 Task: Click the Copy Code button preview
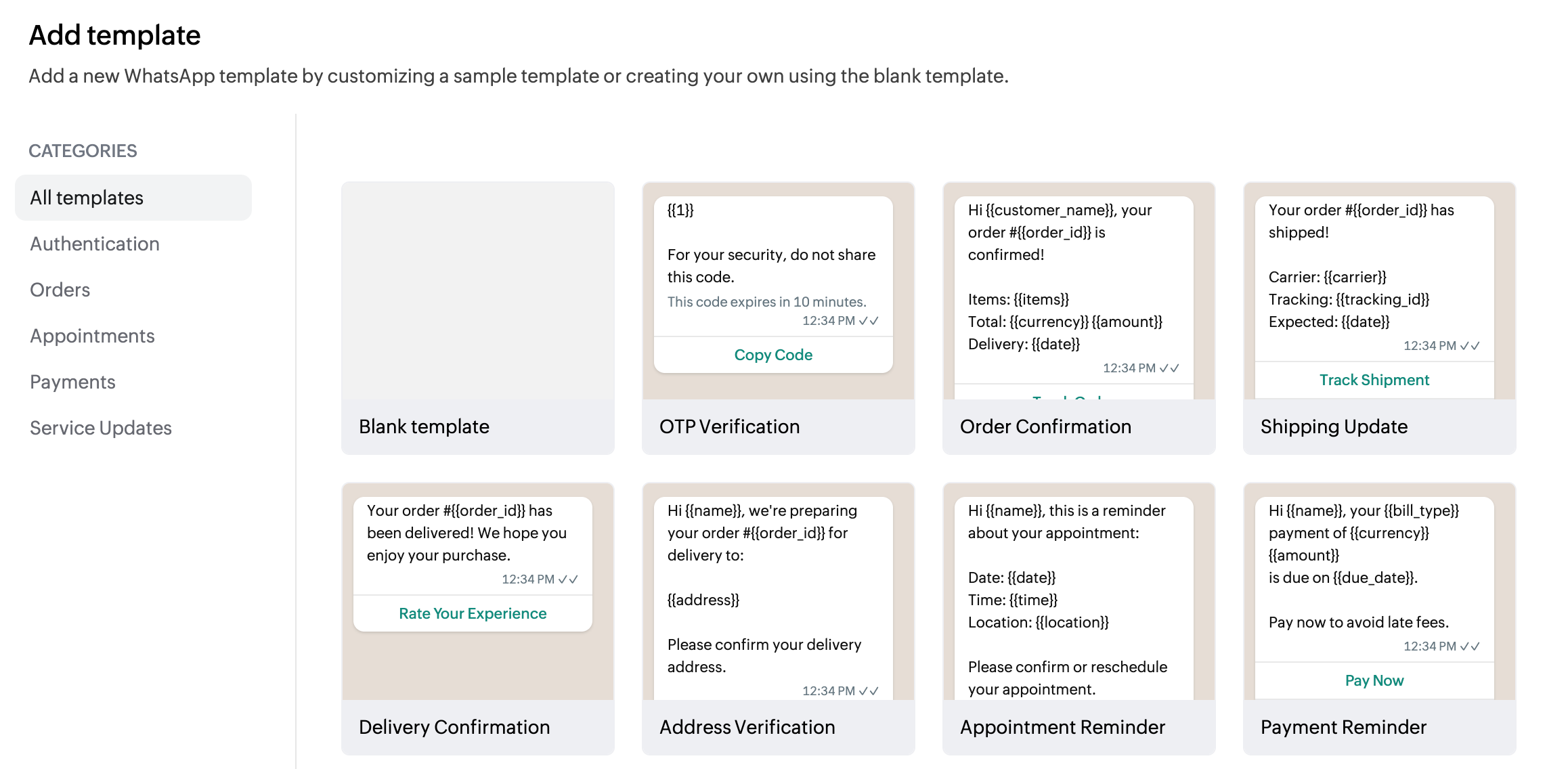[773, 355]
